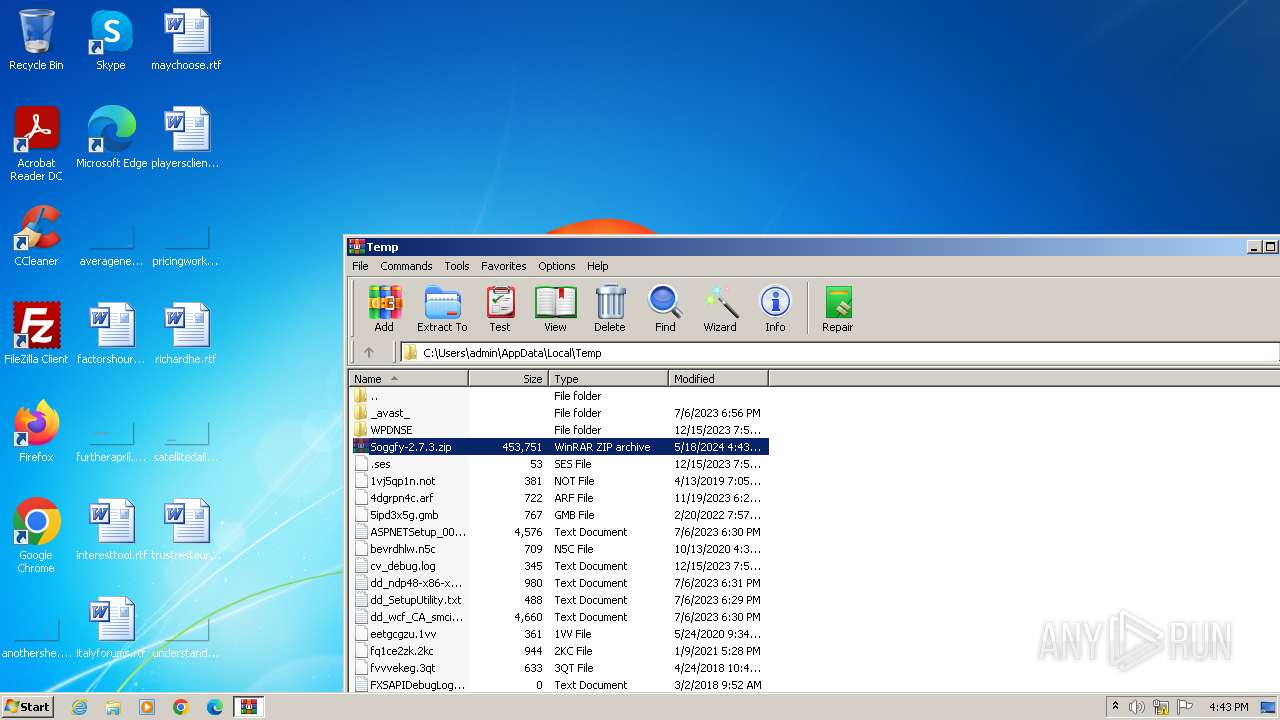Viewport: 1280px width, 720px height.
Task: Select the FileZilla Client desktop icon
Action: tap(36, 334)
